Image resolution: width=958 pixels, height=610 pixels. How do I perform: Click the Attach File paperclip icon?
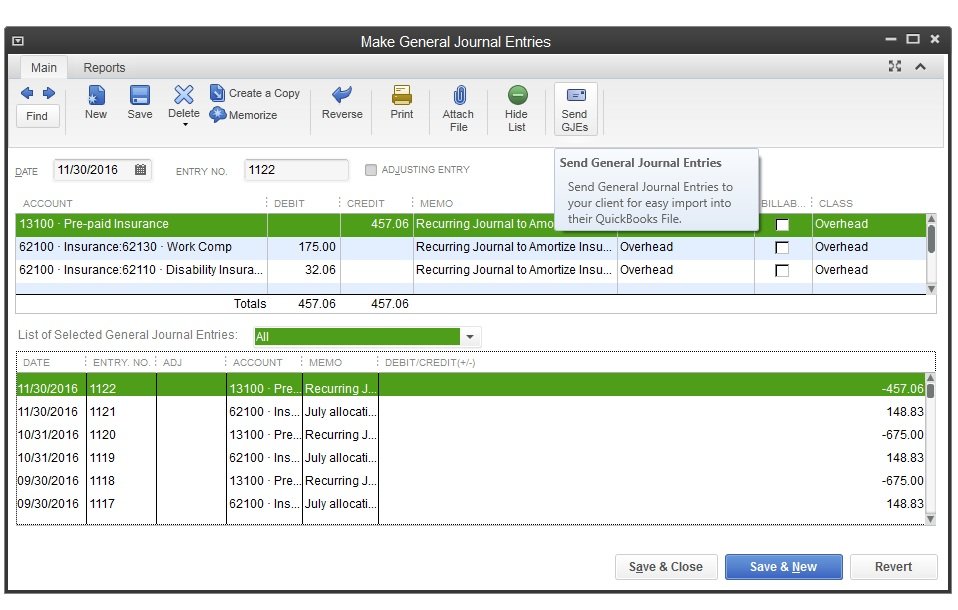459,96
